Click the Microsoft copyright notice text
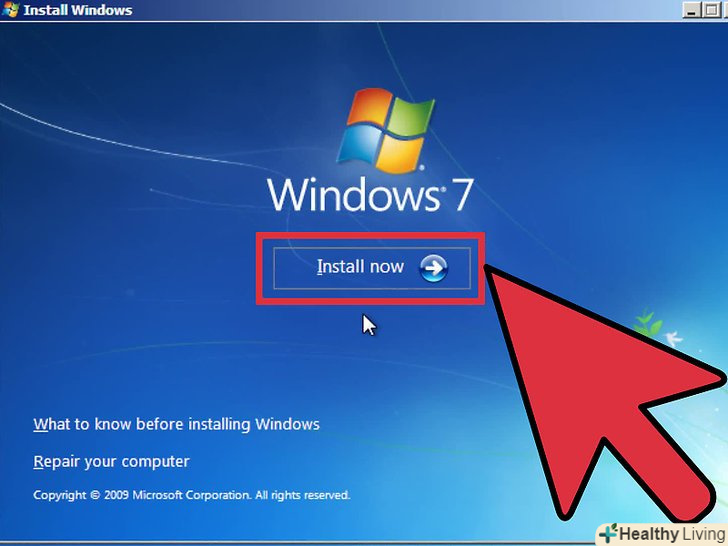Image resolution: width=728 pixels, height=546 pixels. pyautogui.click(x=192, y=495)
